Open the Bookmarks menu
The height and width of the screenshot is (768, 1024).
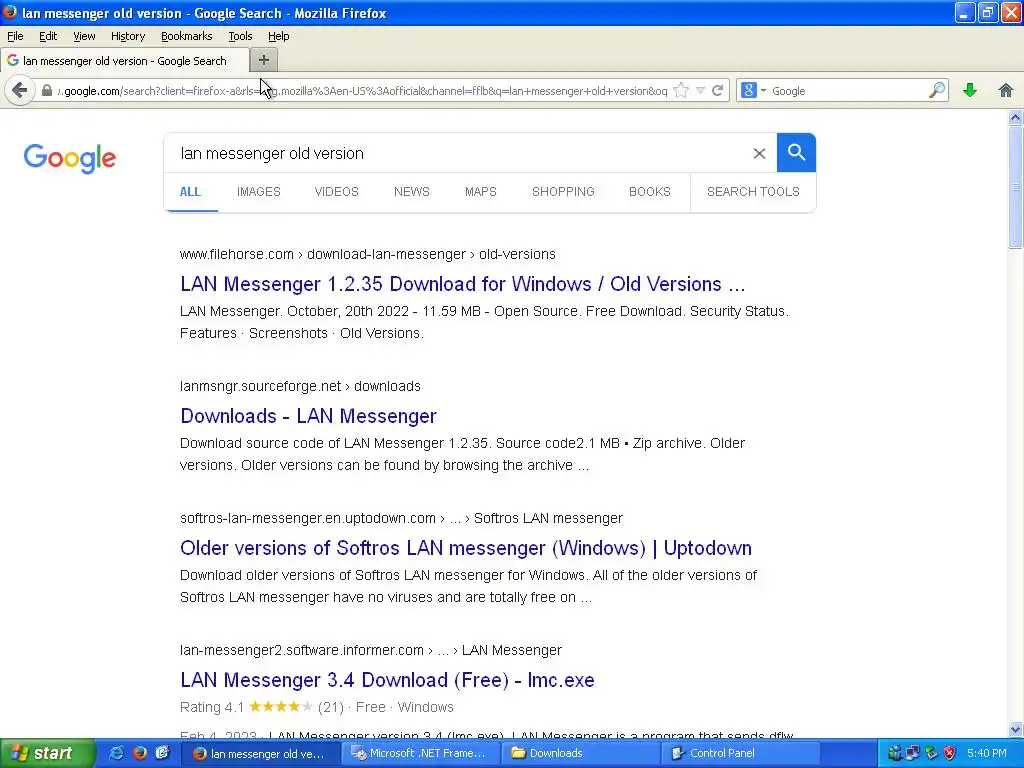point(186,36)
